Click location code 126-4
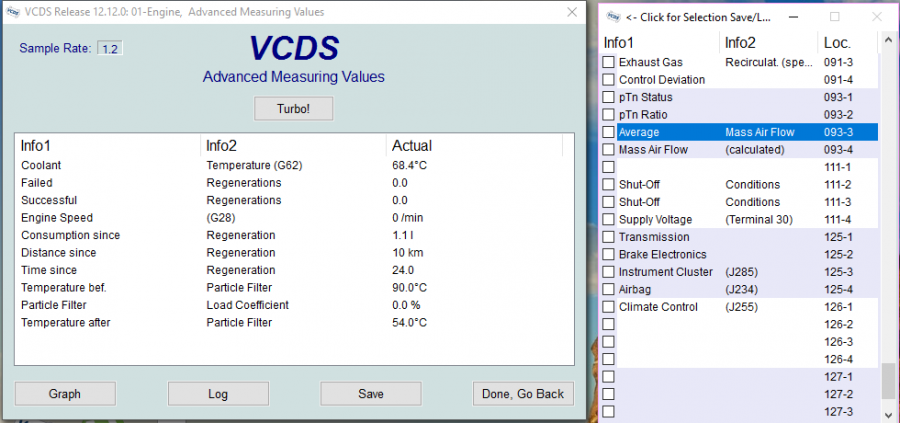This screenshot has width=900, height=423. [x=839, y=359]
